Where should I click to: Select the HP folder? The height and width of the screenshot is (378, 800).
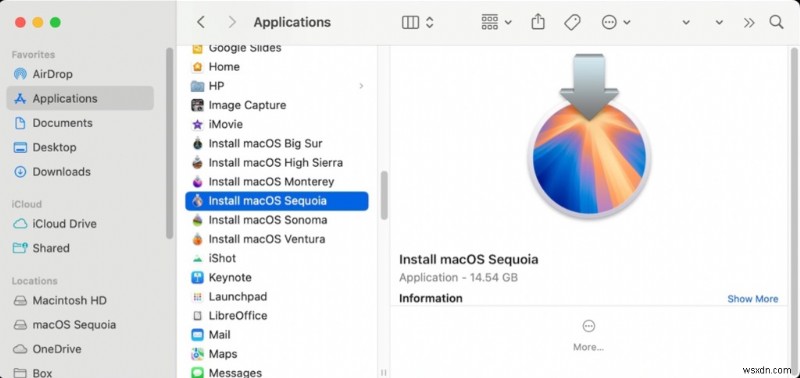277,86
